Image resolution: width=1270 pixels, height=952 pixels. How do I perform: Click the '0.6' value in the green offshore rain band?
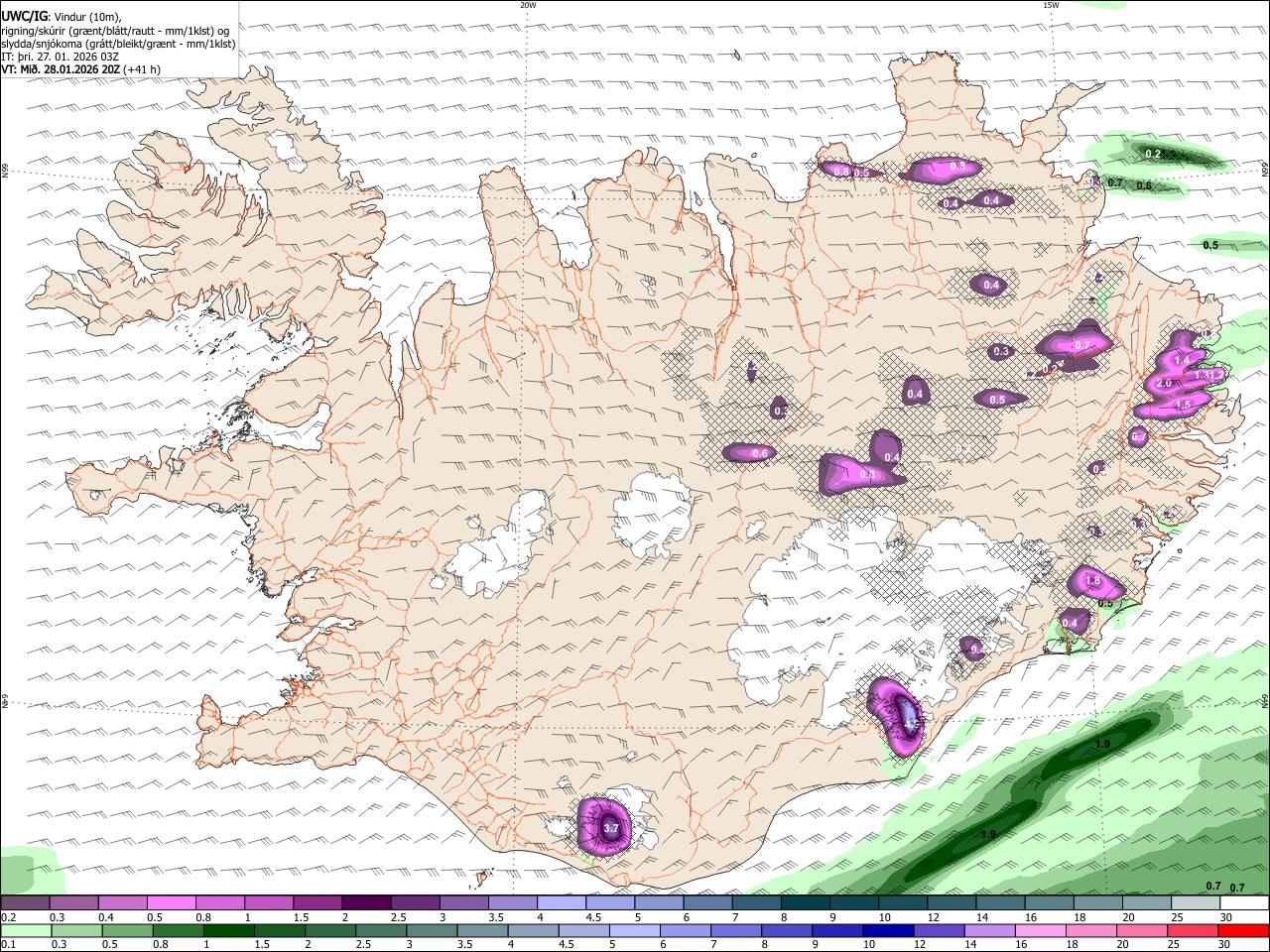click(x=1144, y=185)
